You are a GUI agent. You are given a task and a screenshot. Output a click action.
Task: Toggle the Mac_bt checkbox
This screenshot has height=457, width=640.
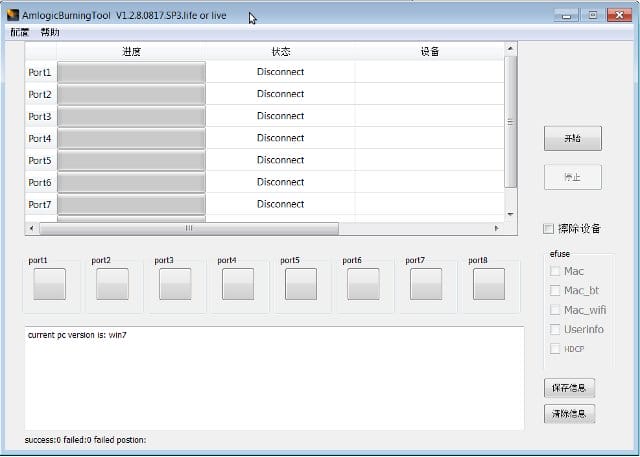coord(555,291)
